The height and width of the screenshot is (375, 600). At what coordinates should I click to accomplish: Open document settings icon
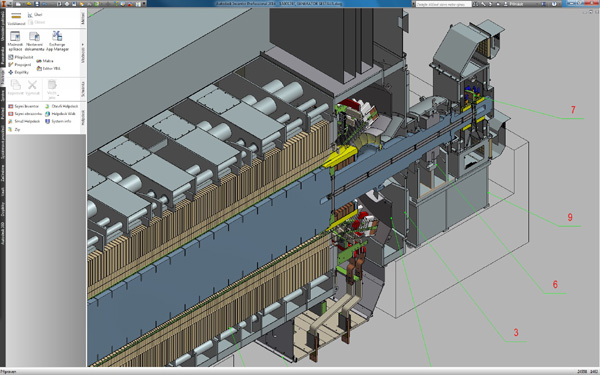click(x=34, y=41)
